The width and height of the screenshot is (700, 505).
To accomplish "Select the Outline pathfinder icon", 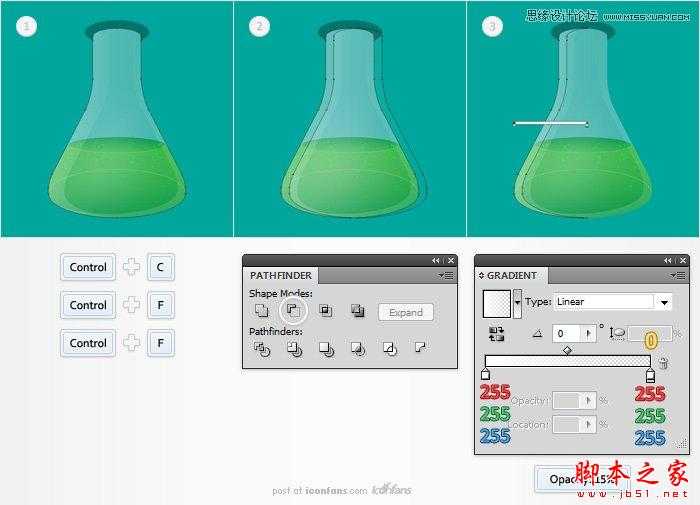I will tap(390, 349).
